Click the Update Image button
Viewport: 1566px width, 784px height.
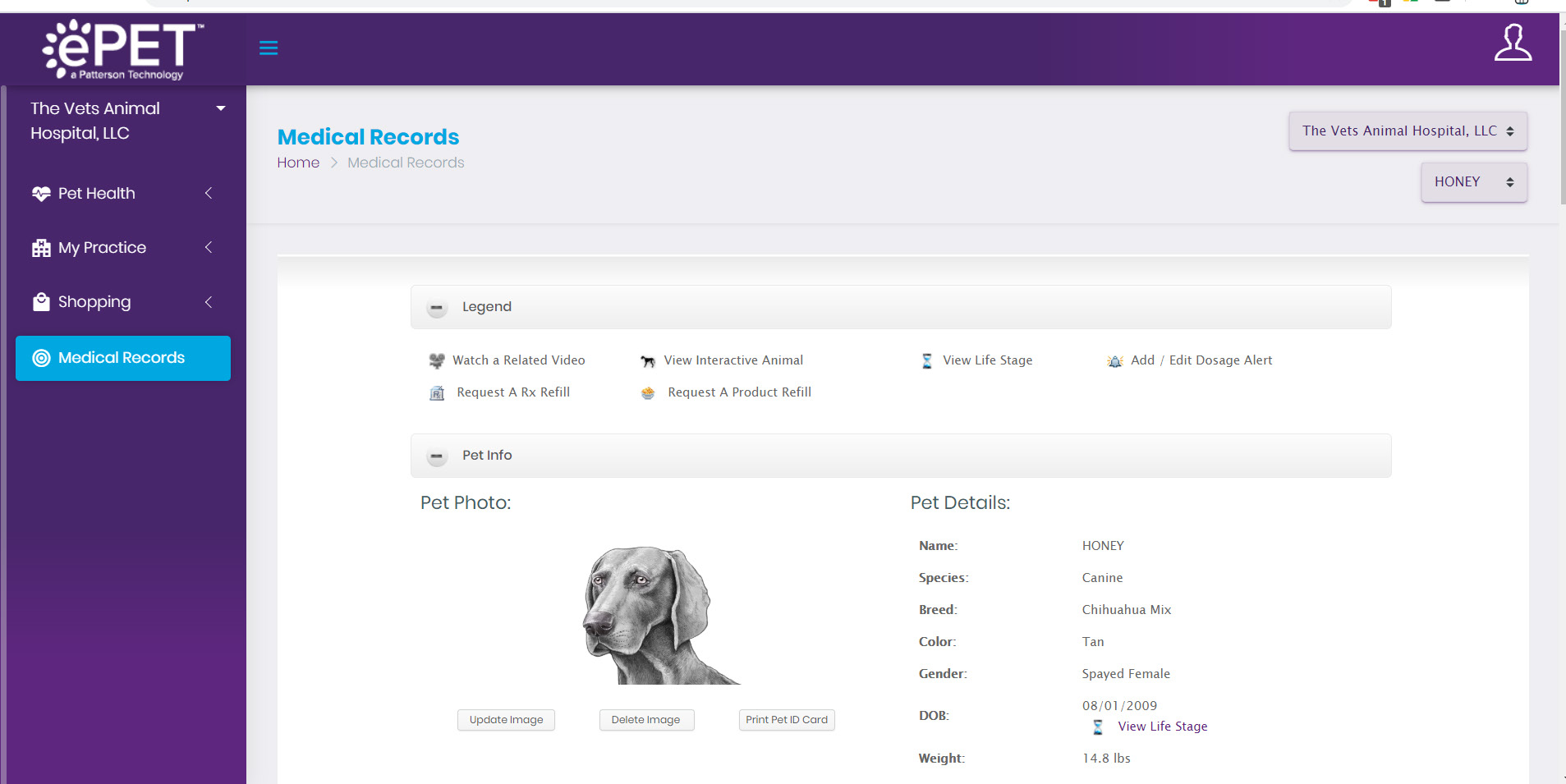click(x=505, y=719)
